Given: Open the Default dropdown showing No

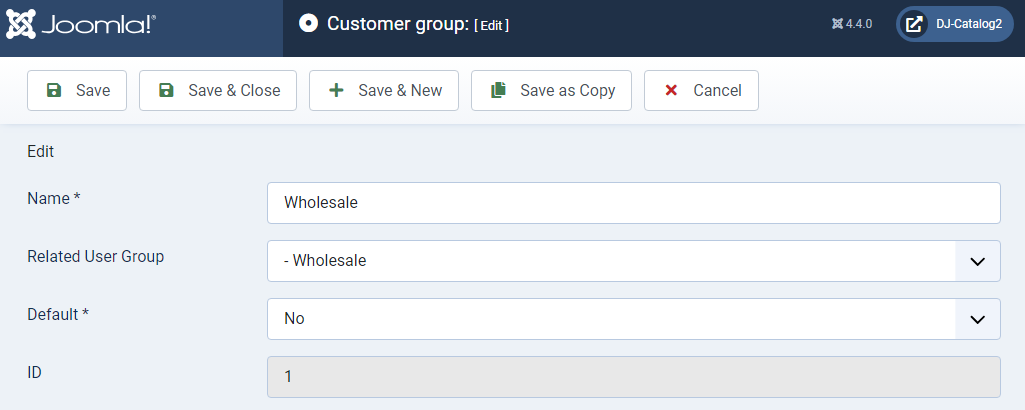Looking at the screenshot, I should [x=634, y=319].
